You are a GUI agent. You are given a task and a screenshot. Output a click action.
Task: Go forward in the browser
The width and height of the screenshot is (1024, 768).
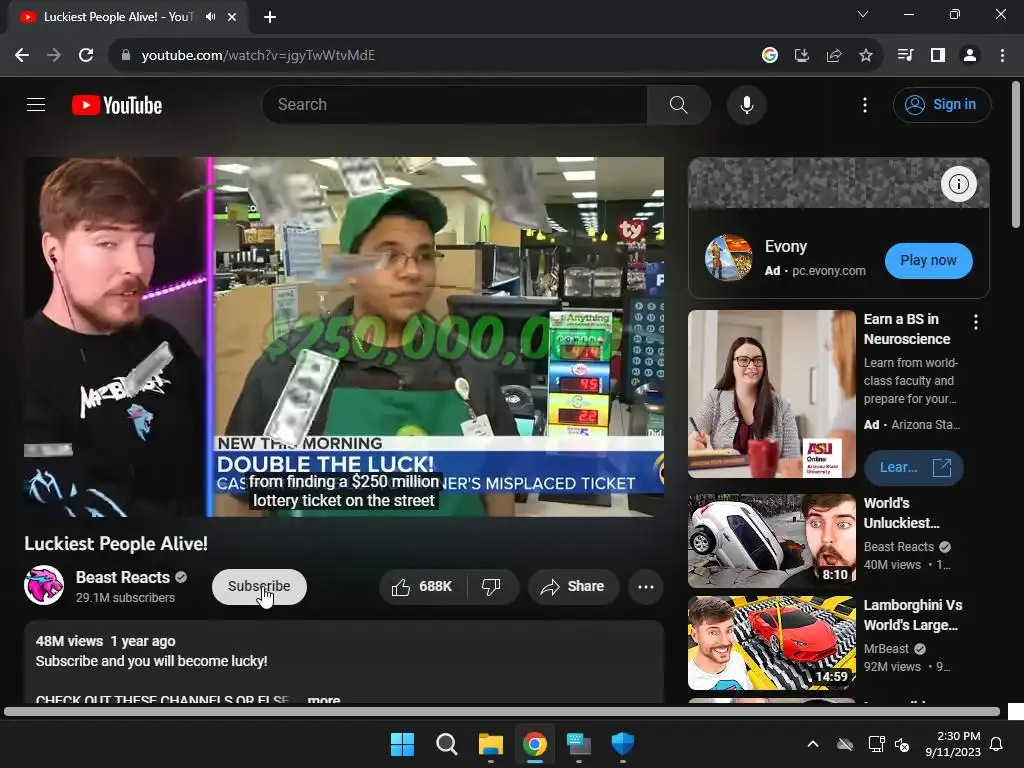(54, 56)
